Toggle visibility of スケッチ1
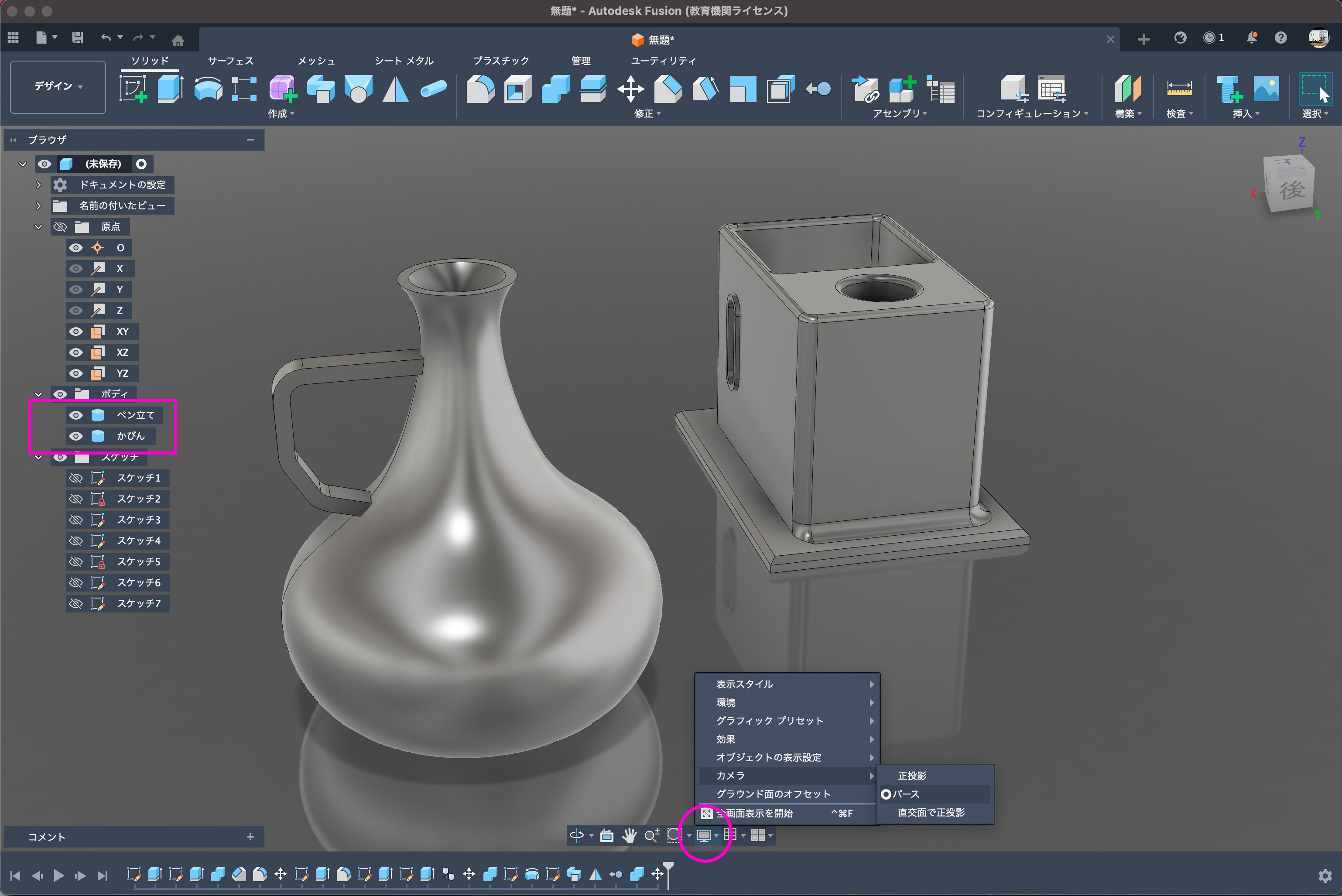The image size is (1342, 896). pyautogui.click(x=76, y=478)
